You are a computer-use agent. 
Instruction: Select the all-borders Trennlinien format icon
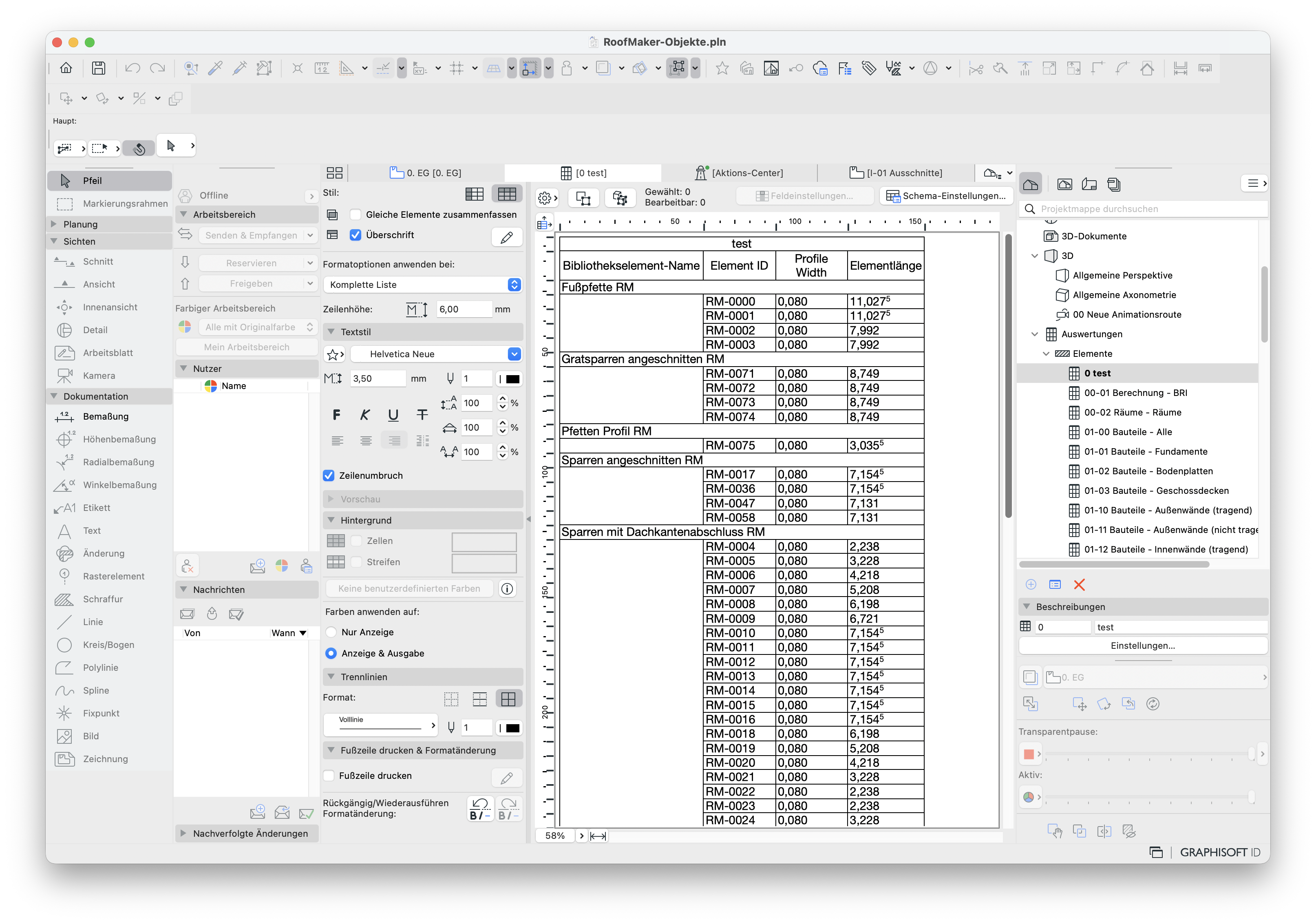pyautogui.click(x=508, y=699)
